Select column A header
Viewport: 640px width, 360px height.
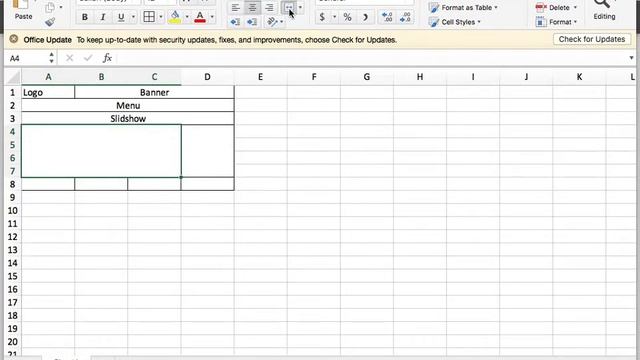pyautogui.click(x=48, y=77)
